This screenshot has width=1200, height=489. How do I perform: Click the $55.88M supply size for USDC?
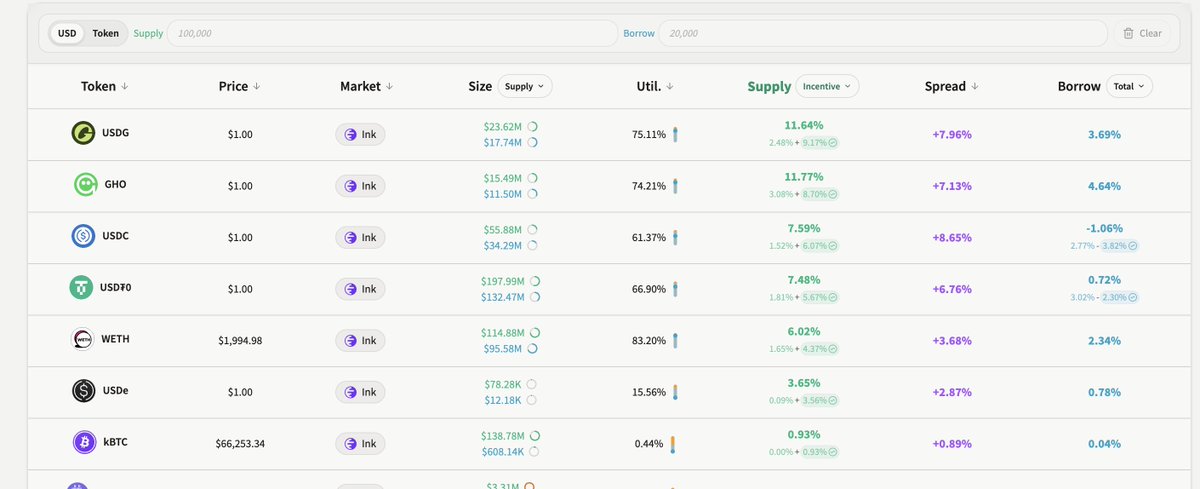(503, 229)
